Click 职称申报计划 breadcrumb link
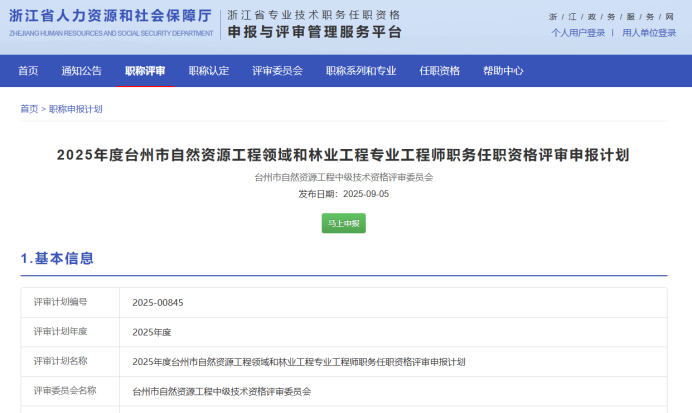Screen dimensions: 692x413 pos(76,109)
